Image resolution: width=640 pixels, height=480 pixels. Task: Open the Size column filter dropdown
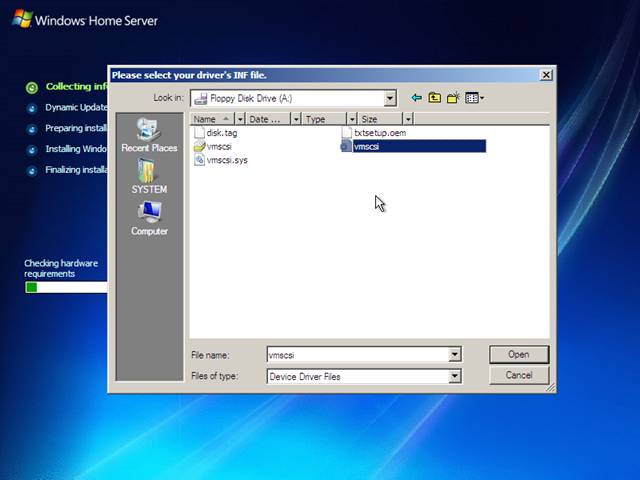click(x=408, y=119)
